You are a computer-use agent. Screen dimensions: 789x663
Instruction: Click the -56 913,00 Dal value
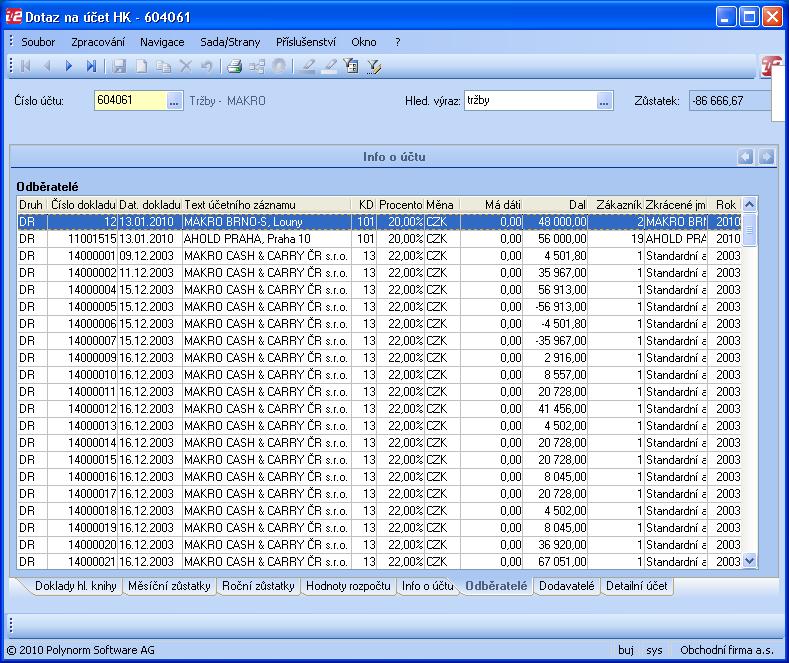556,307
